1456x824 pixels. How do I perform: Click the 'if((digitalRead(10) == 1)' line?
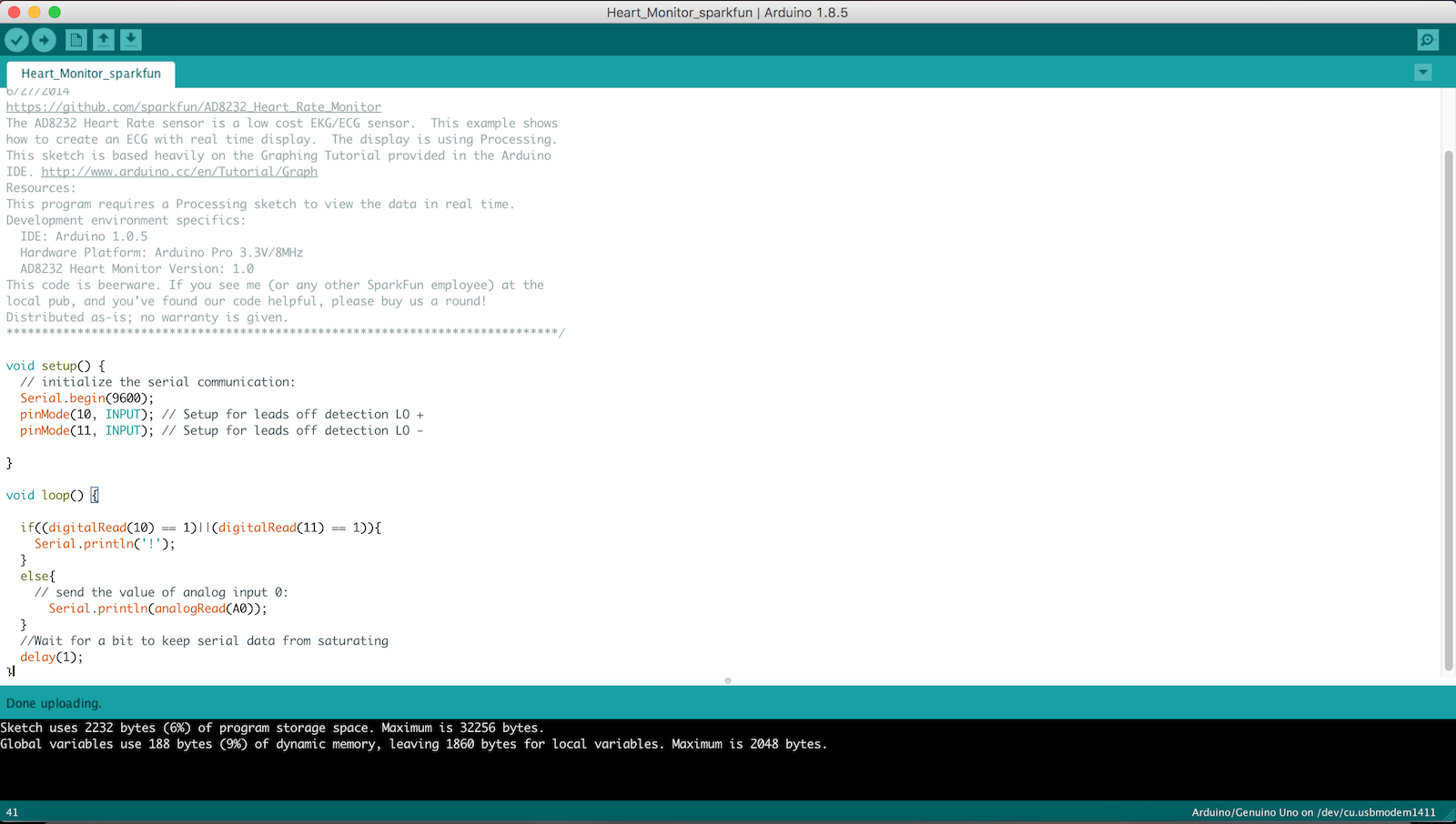200,528
